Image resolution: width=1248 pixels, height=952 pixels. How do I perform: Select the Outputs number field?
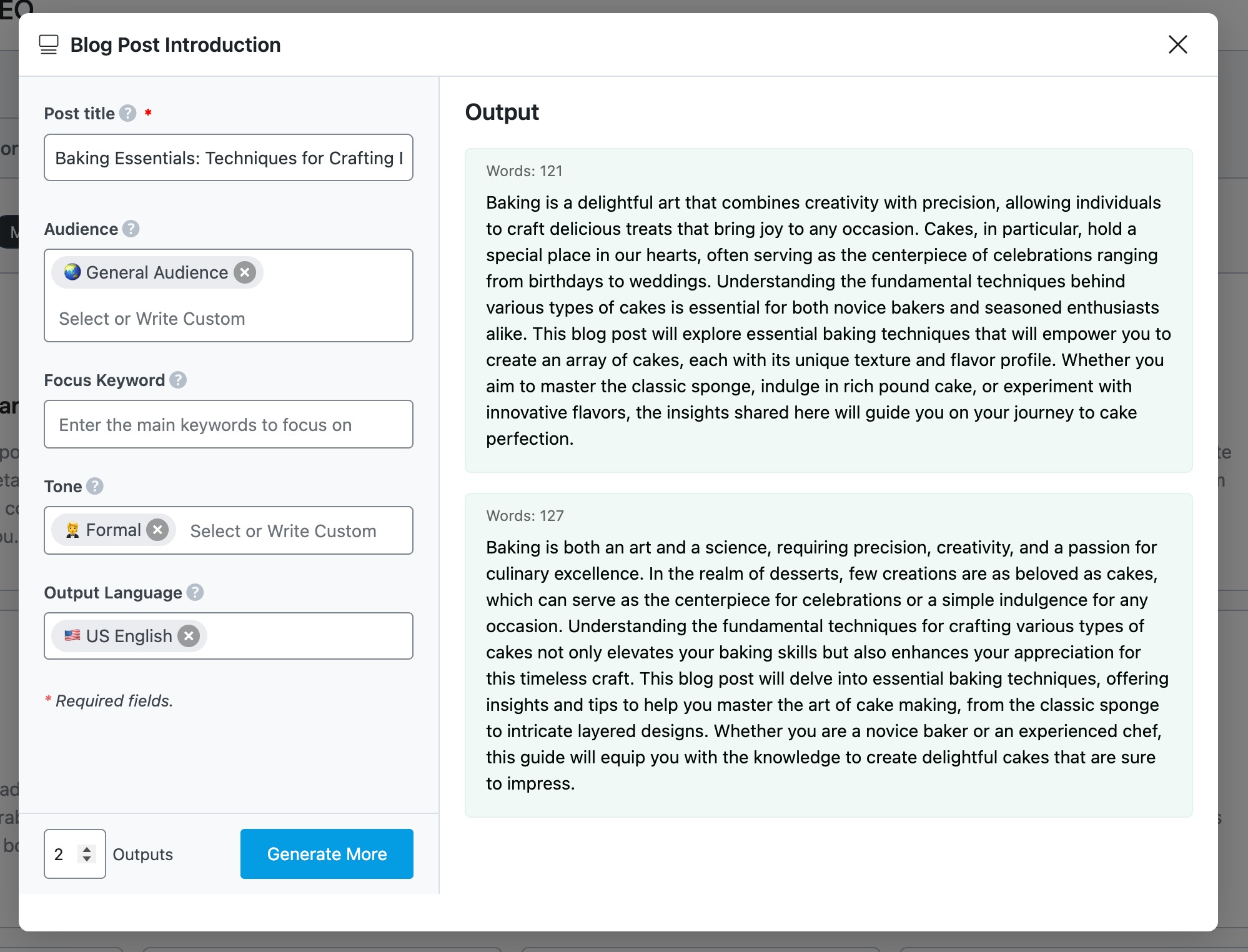point(62,854)
